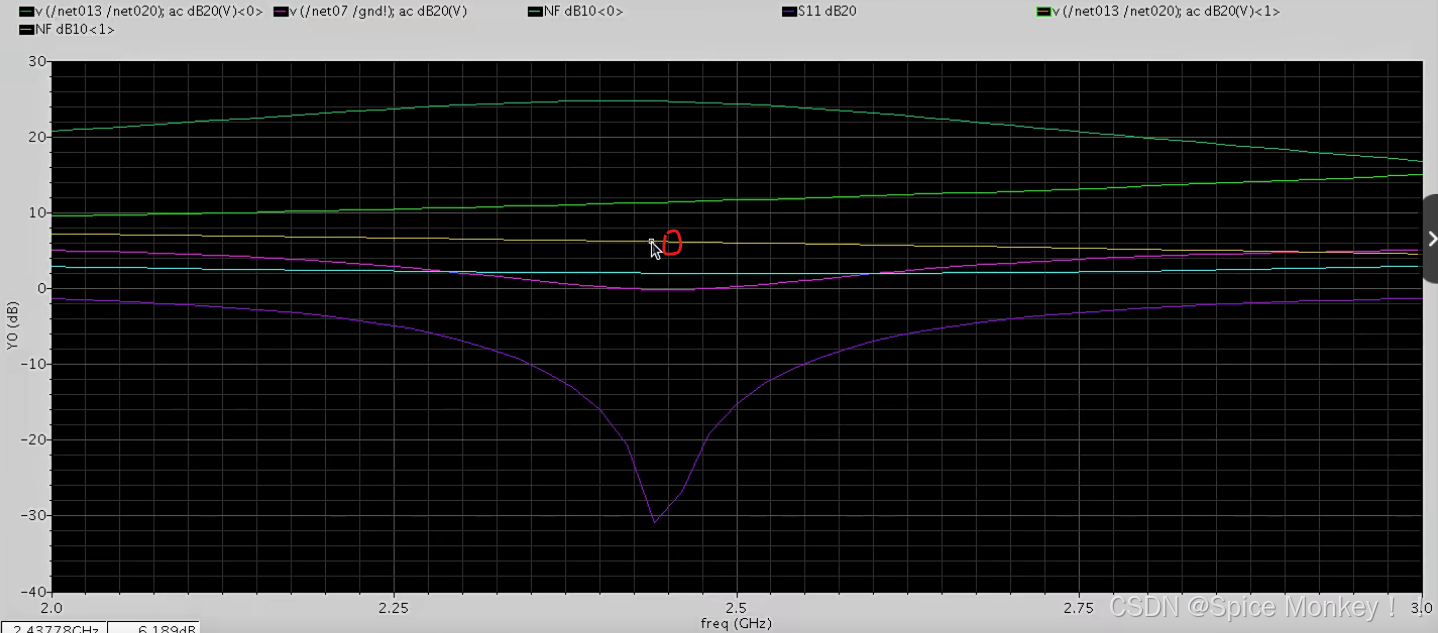Click the 6.189dB value readout in status bar
The height and width of the screenshot is (633, 1438).
153,627
